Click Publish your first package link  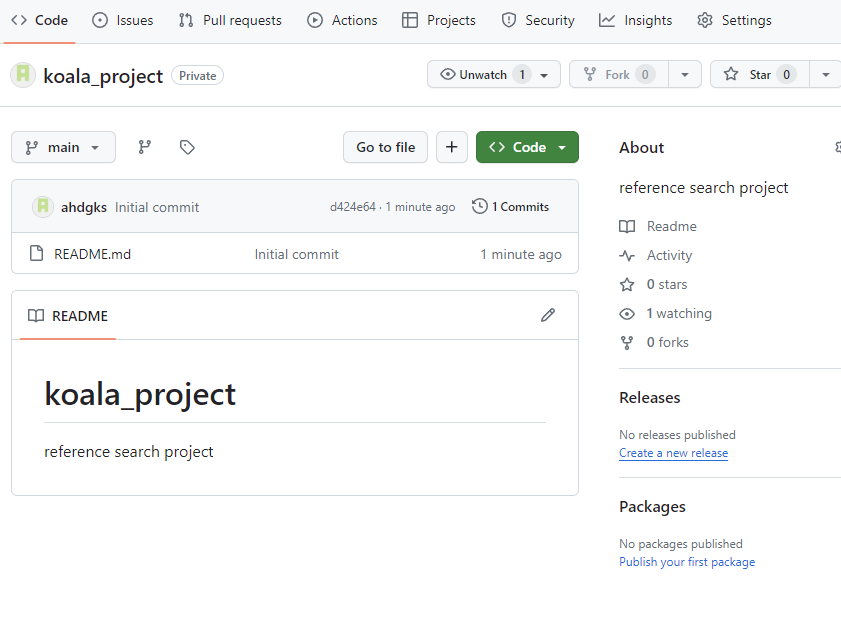tap(687, 562)
